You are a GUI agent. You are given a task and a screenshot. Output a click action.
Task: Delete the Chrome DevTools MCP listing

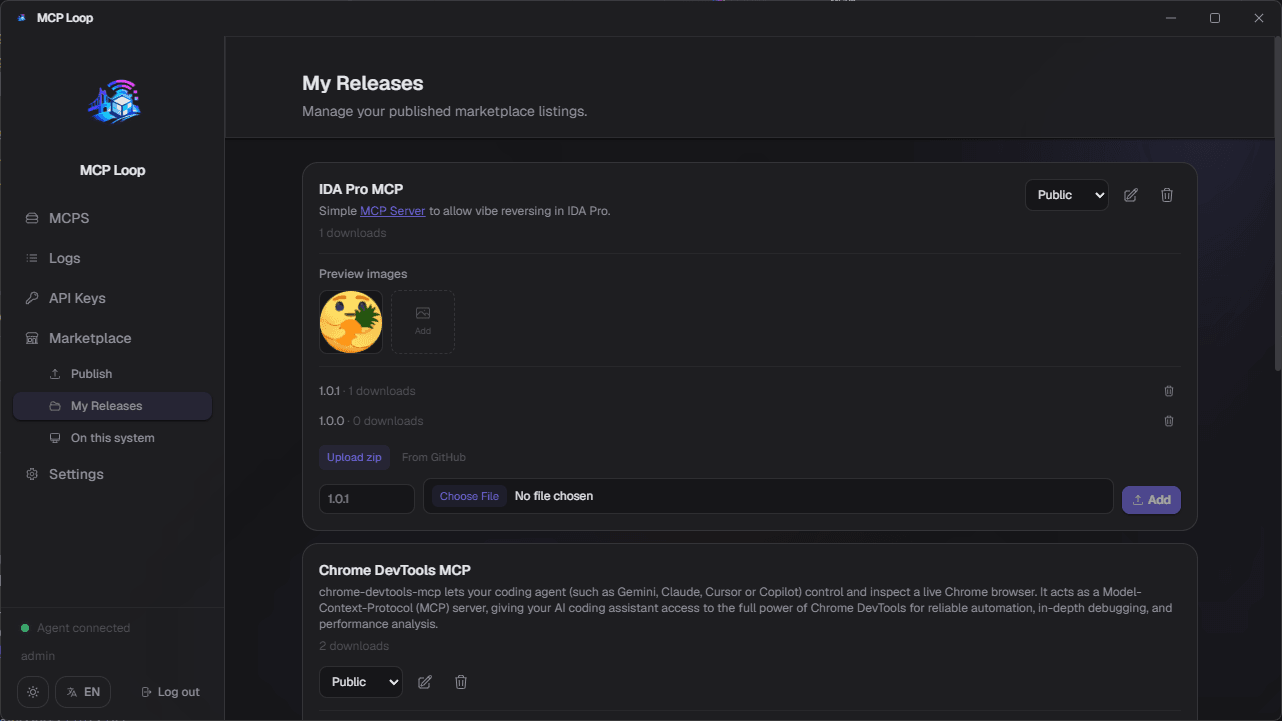pos(461,682)
